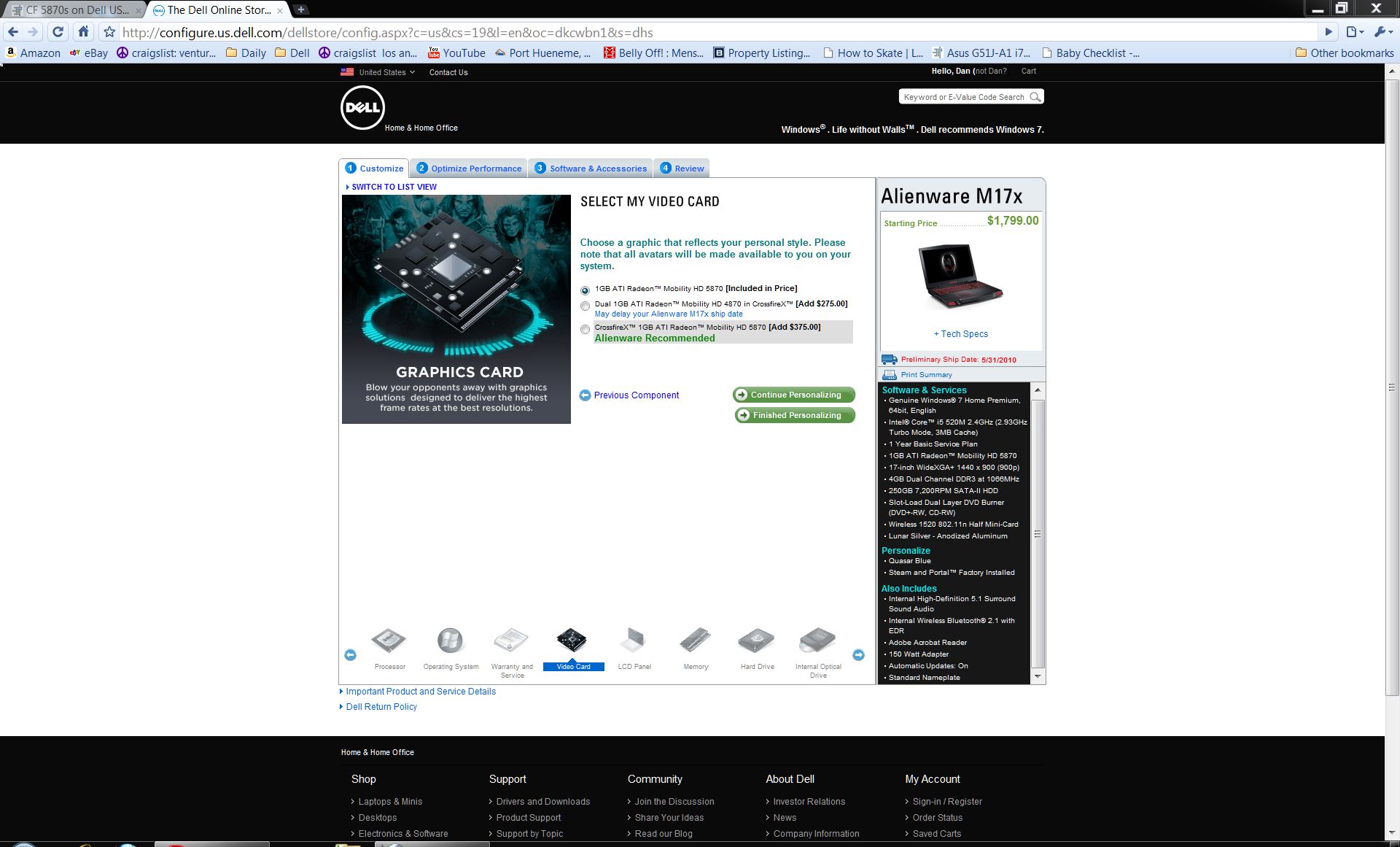The image size is (1400, 847).
Task: Open the Dell bookmarks folder
Action: (x=292, y=53)
